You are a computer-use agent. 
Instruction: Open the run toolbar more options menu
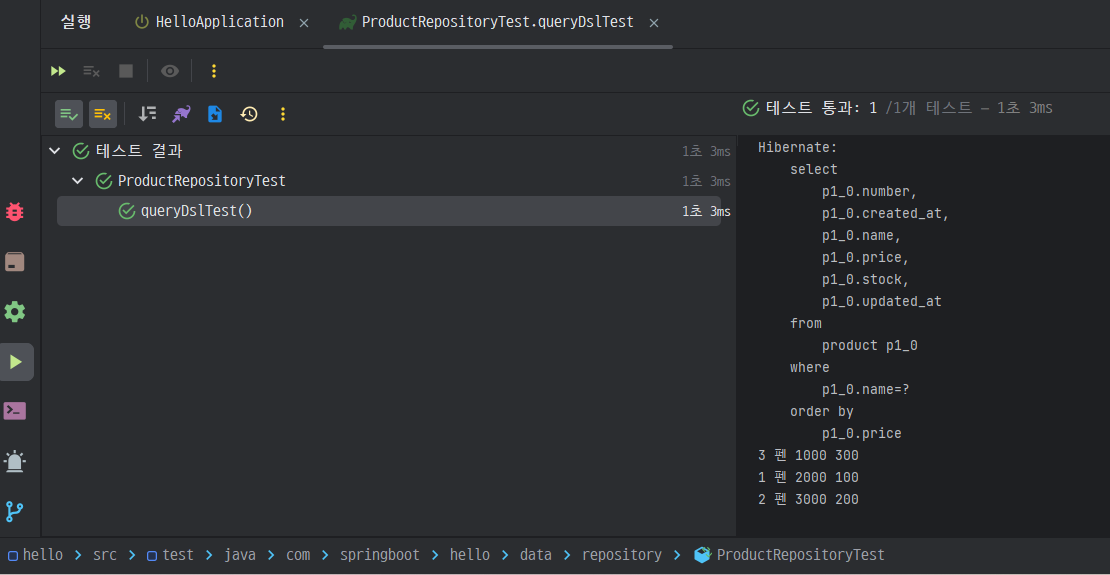click(x=213, y=71)
